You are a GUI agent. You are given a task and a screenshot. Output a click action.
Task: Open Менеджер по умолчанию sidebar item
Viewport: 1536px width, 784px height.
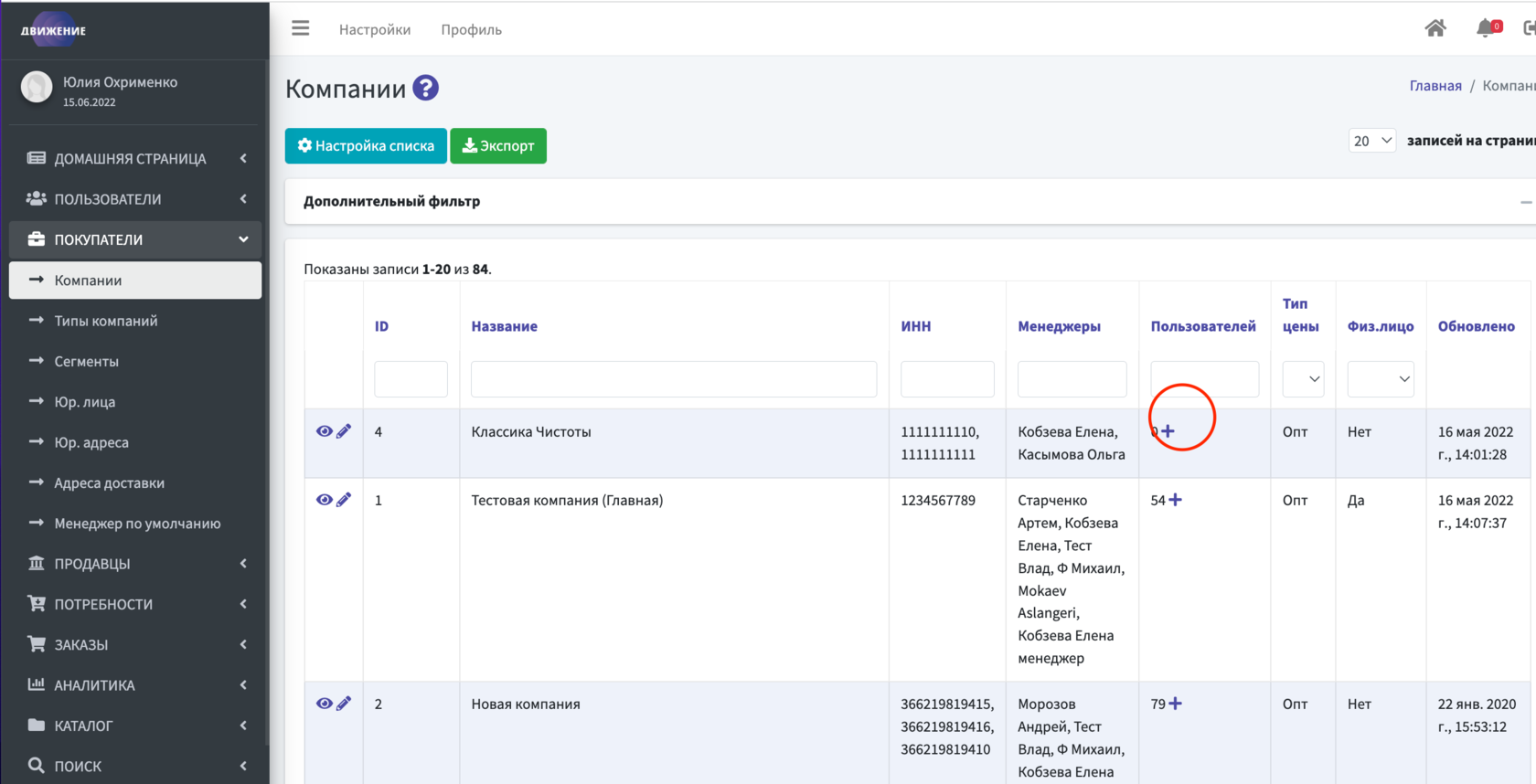point(135,524)
